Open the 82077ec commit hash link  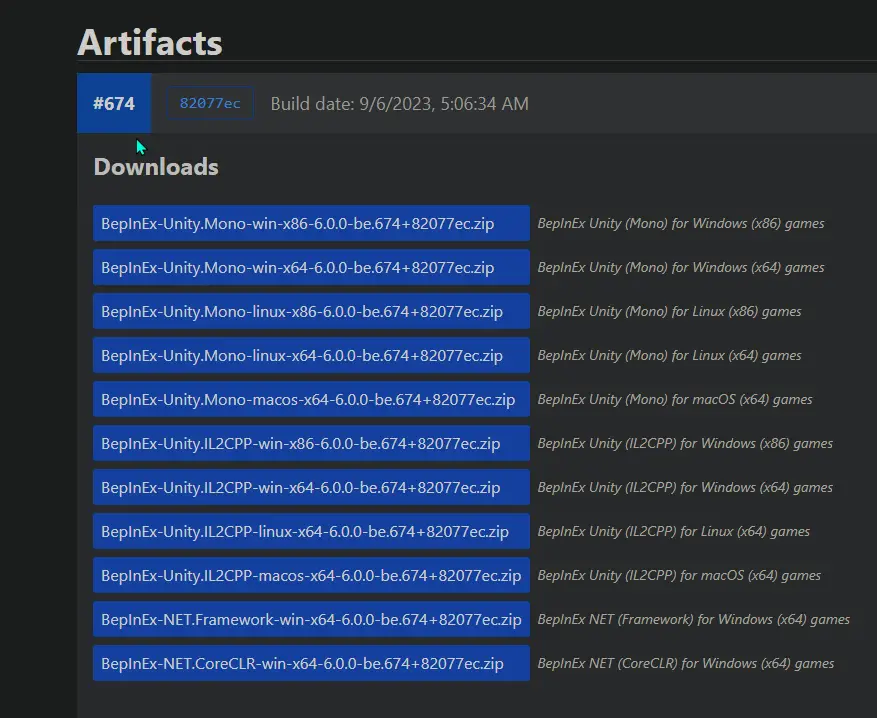210,103
